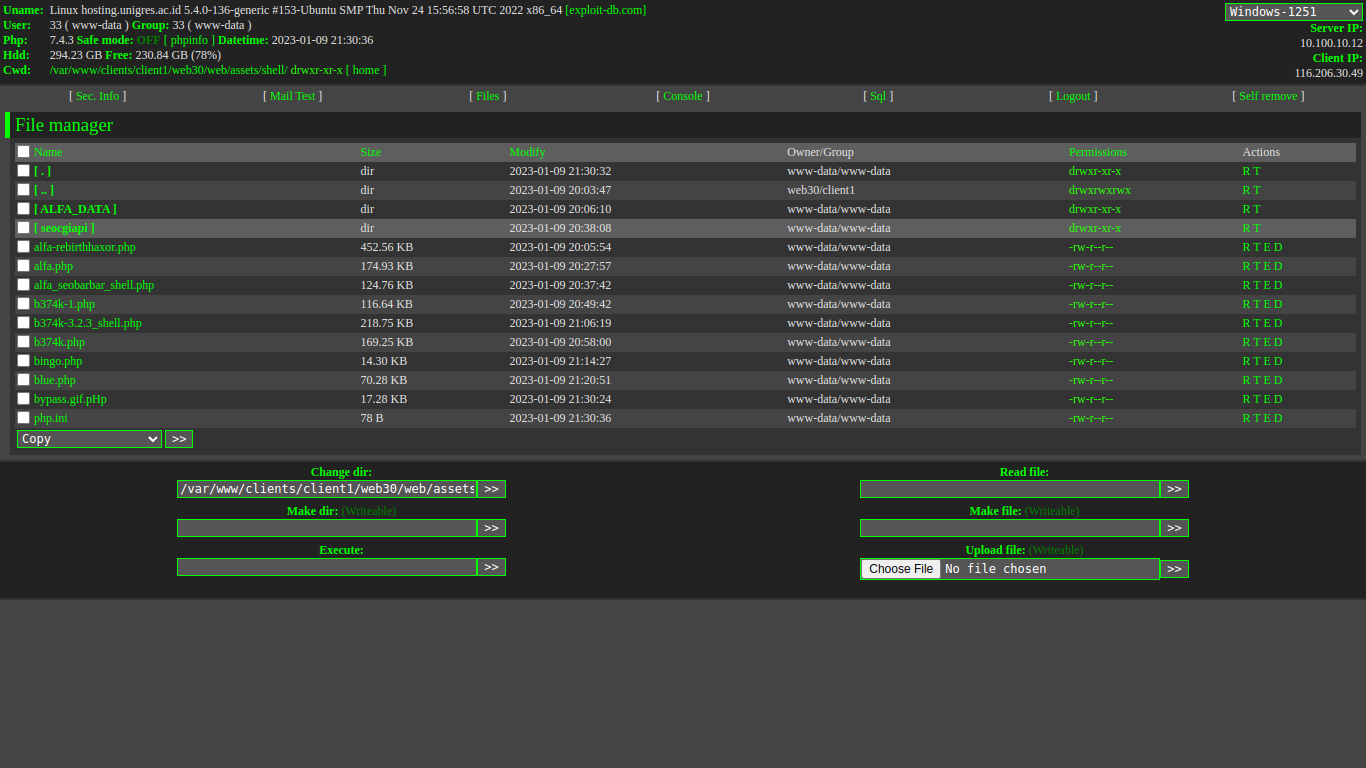Sort files by Modify column
The image size is (1366, 768).
pos(527,152)
